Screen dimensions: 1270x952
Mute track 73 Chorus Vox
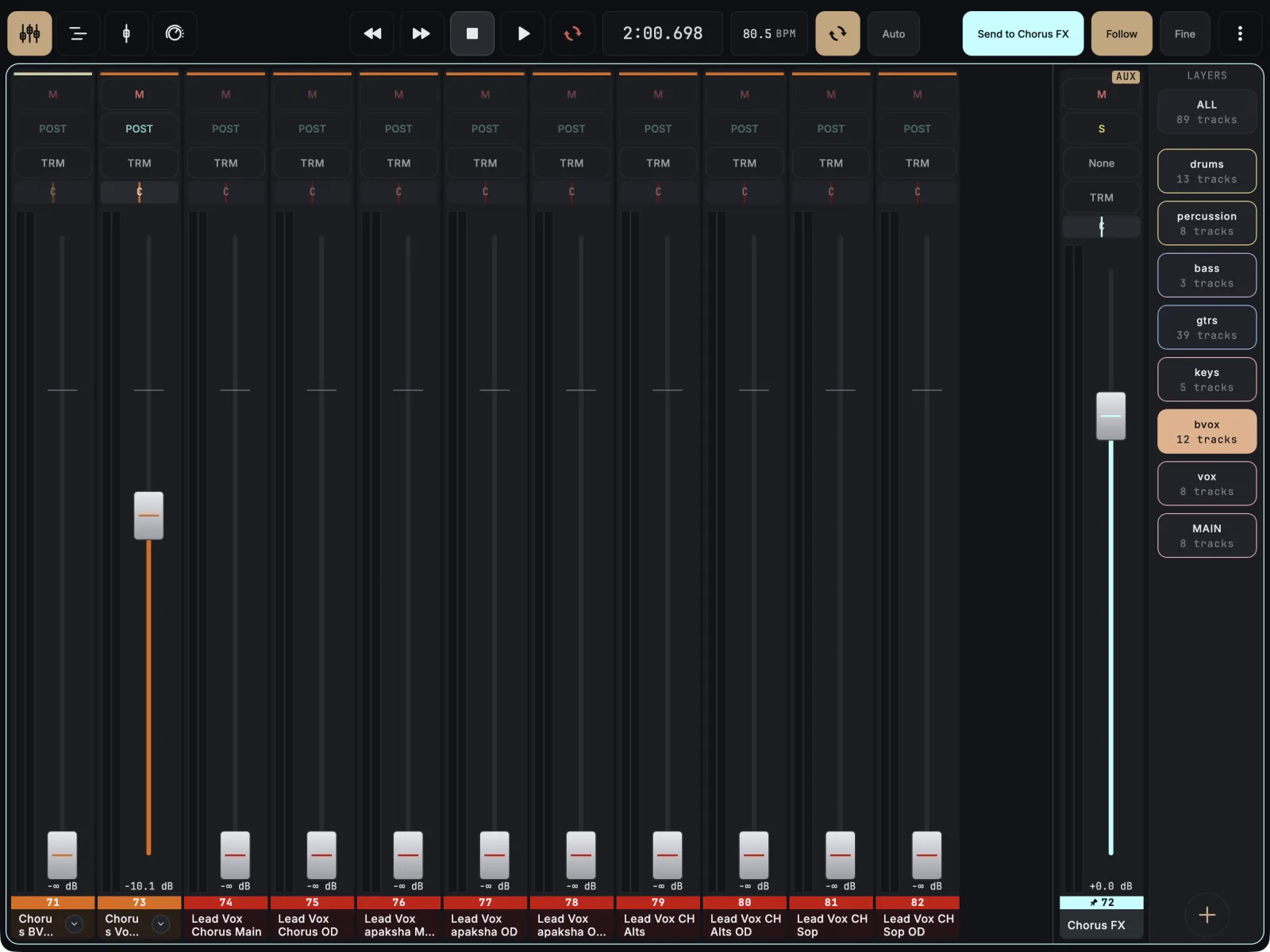139,94
